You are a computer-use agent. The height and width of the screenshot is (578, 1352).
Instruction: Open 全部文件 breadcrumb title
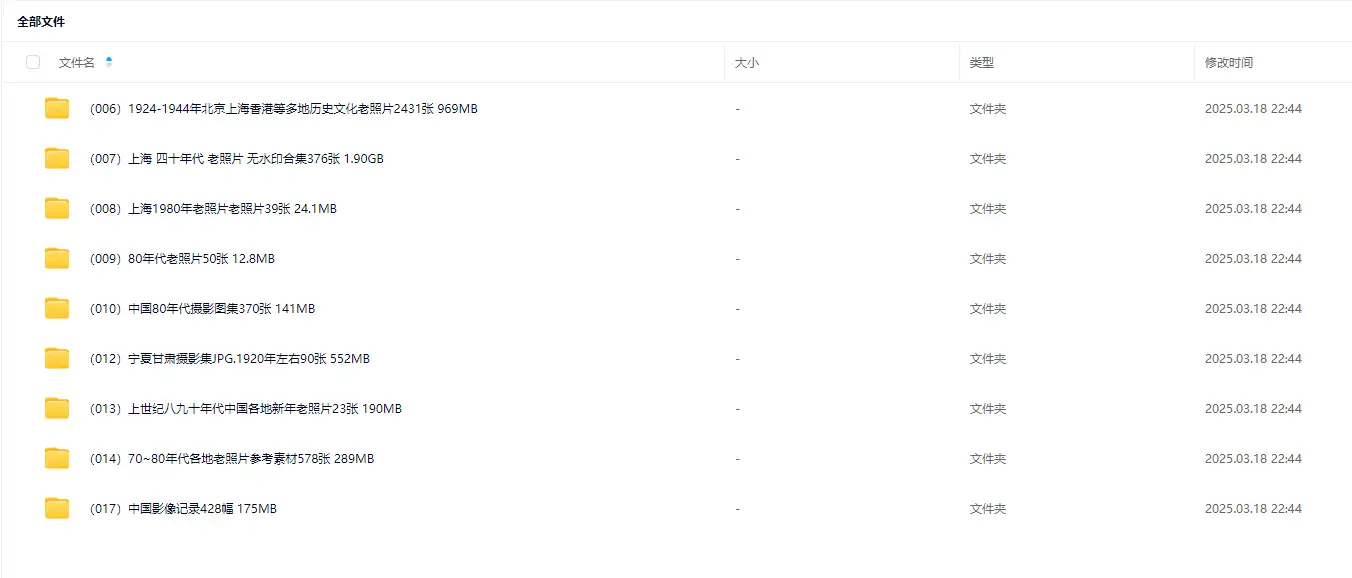(x=41, y=21)
